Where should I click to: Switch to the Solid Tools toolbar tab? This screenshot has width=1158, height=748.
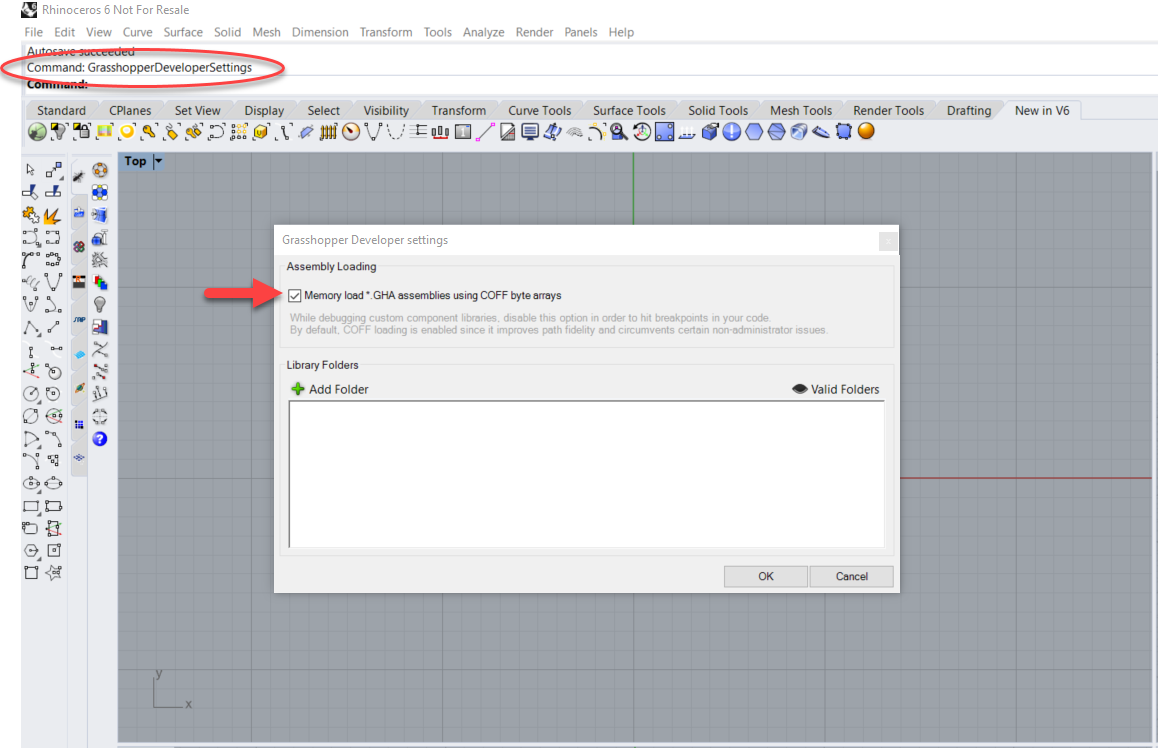[718, 111]
